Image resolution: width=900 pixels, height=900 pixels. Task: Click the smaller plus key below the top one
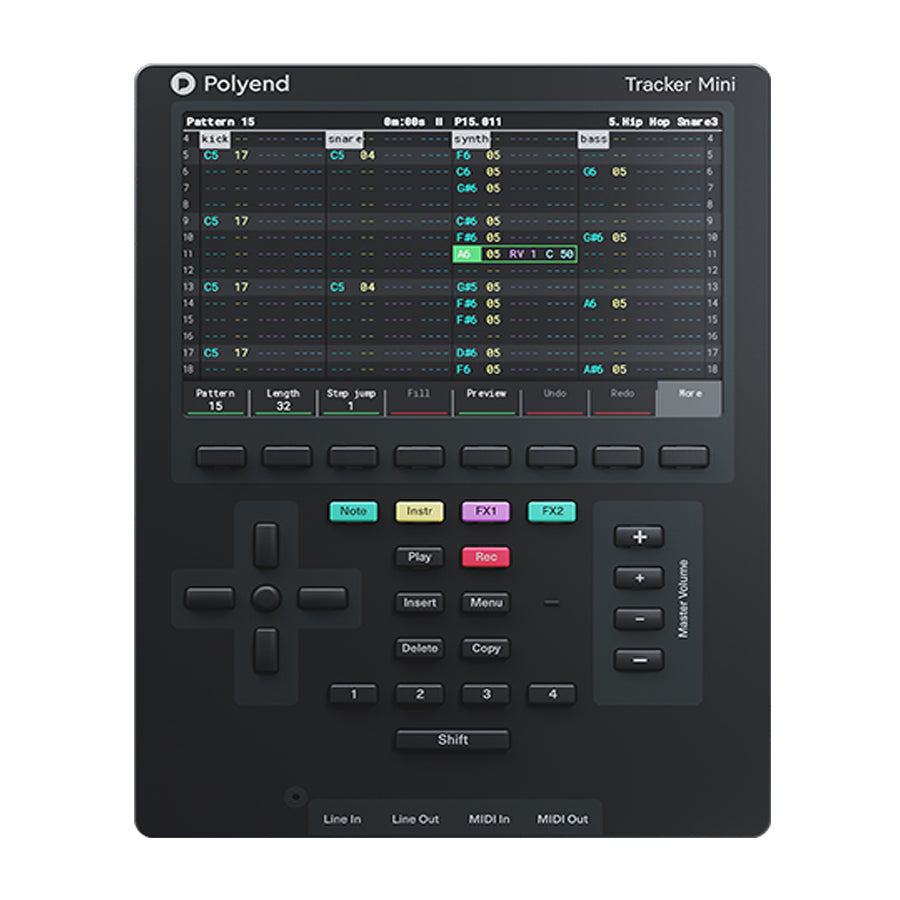[639, 578]
